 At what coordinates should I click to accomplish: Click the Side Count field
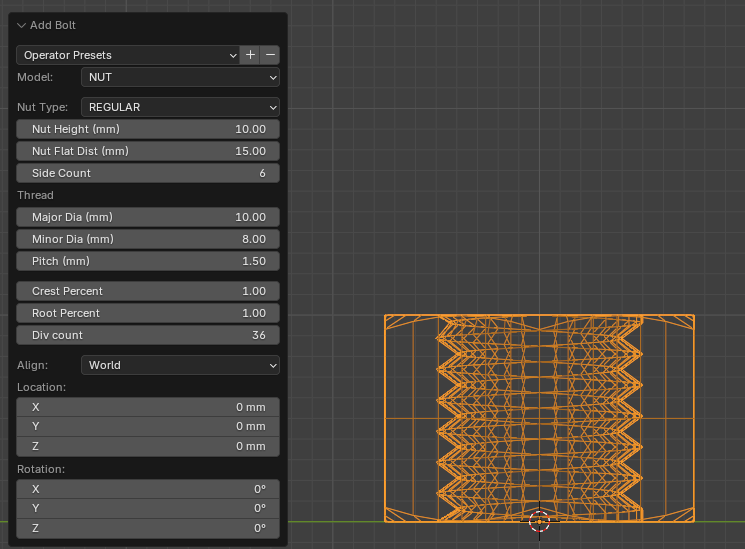(x=148, y=173)
